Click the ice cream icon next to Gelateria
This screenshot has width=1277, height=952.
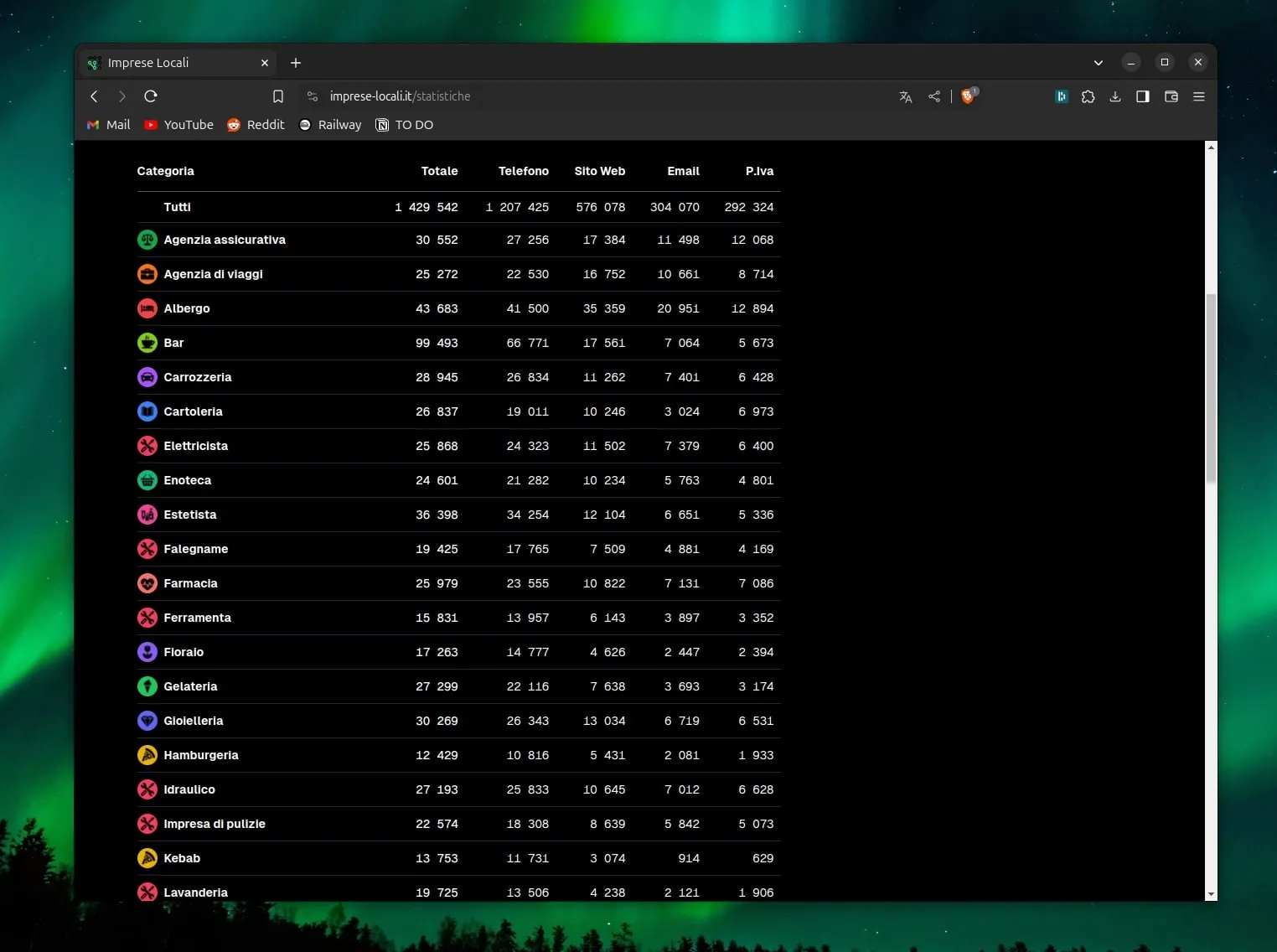(147, 686)
